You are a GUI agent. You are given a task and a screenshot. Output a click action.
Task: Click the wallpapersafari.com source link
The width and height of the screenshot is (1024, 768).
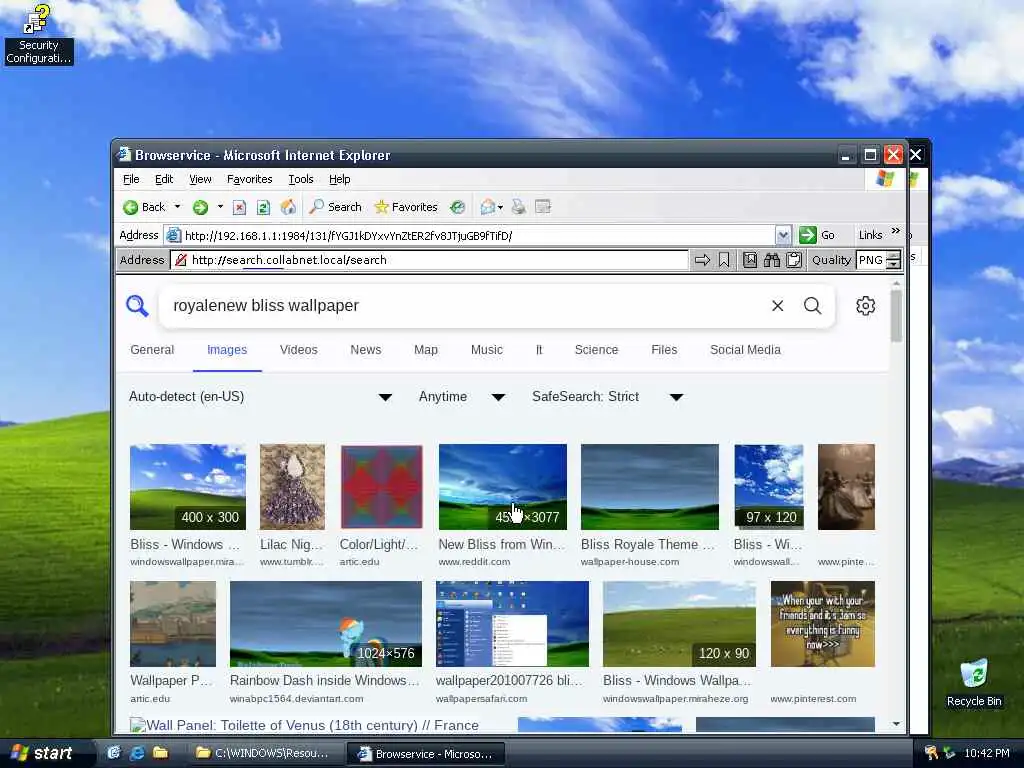(x=481, y=699)
